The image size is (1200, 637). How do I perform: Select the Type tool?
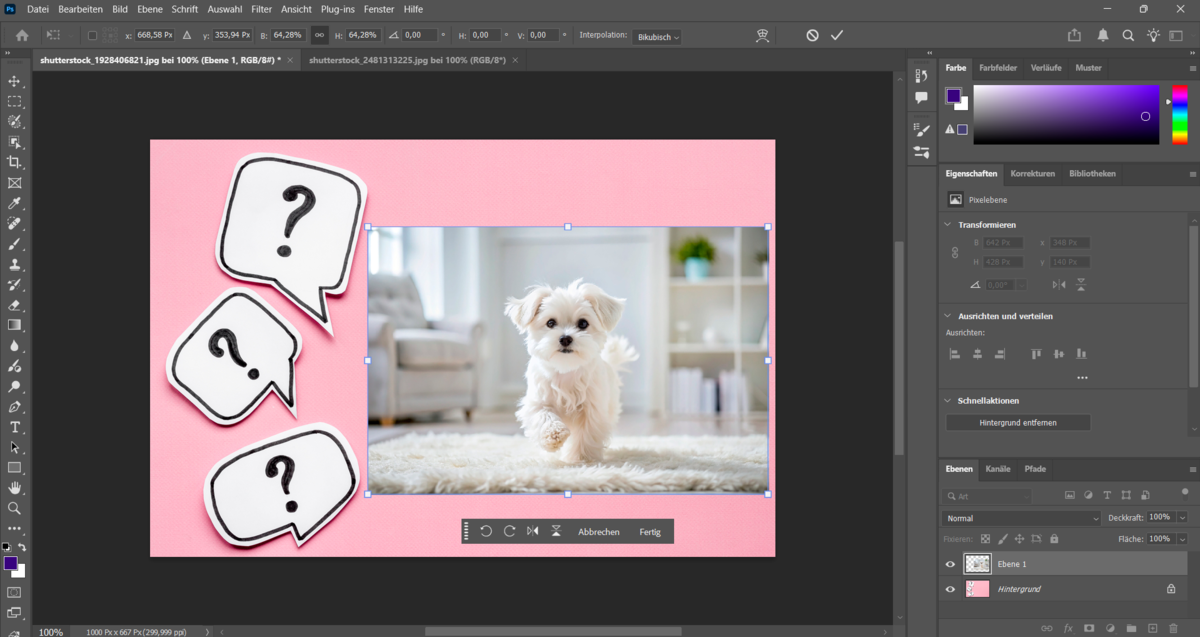(14, 427)
